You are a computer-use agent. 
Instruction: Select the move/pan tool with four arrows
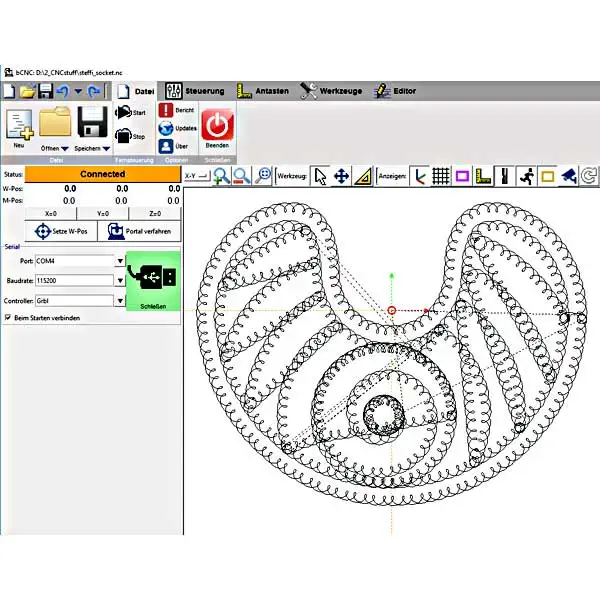click(x=341, y=176)
